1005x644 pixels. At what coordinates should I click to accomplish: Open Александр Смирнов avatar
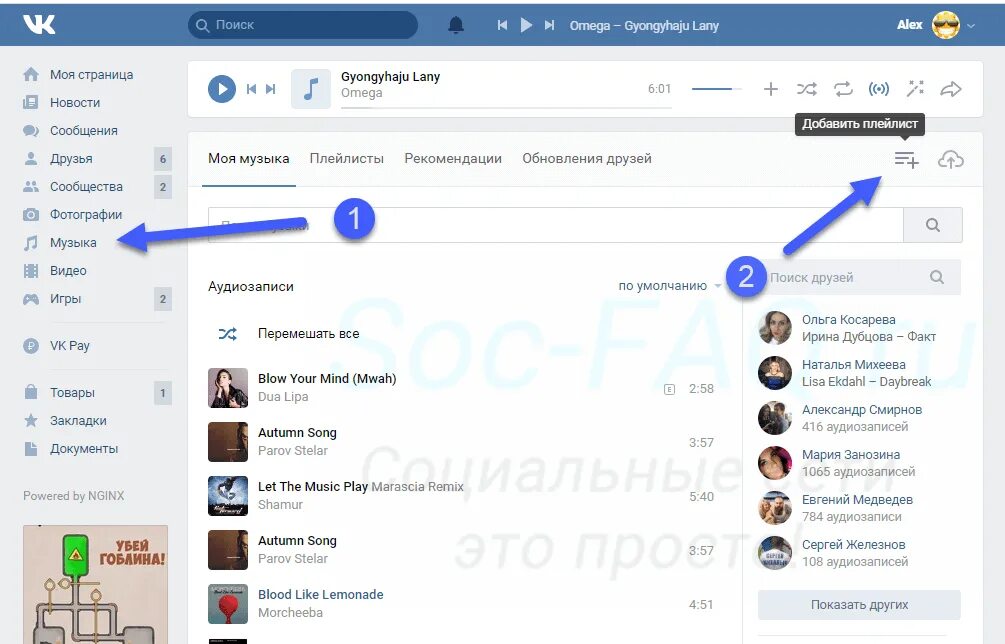pyautogui.click(x=774, y=418)
